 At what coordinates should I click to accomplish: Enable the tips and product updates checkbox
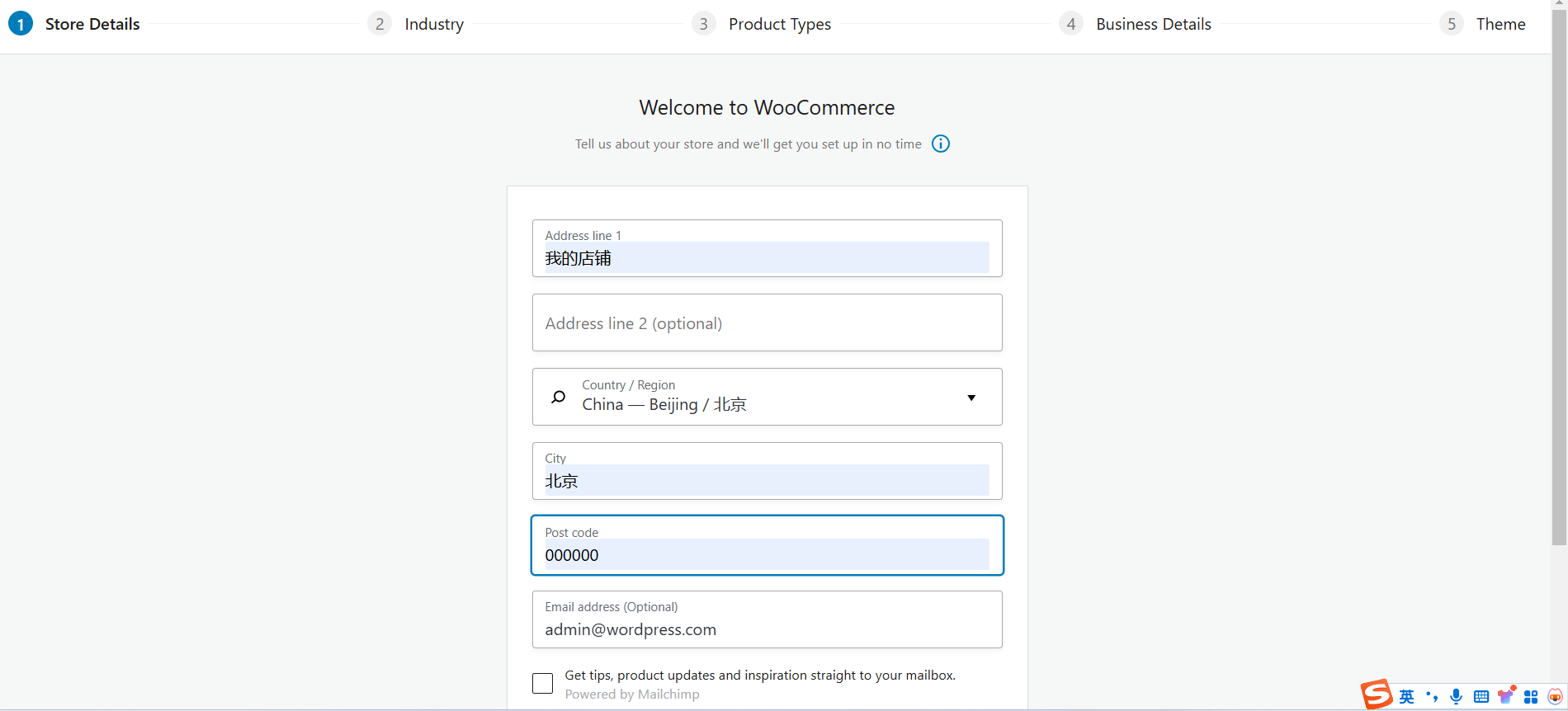pos(542,683)
